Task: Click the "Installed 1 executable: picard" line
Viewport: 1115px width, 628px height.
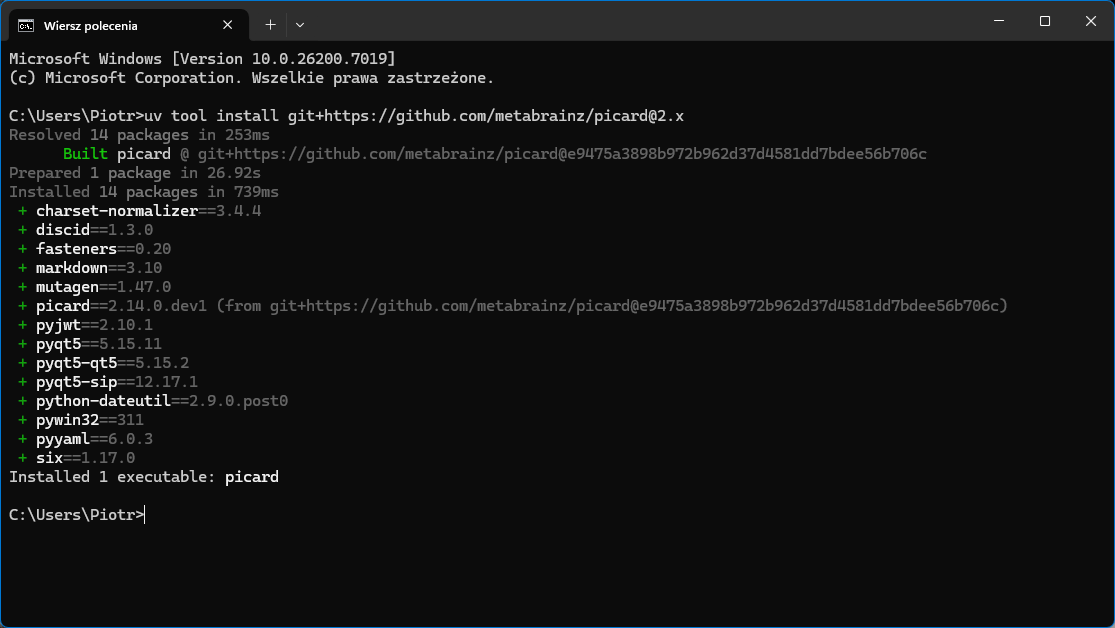Action: coord(144,477)
